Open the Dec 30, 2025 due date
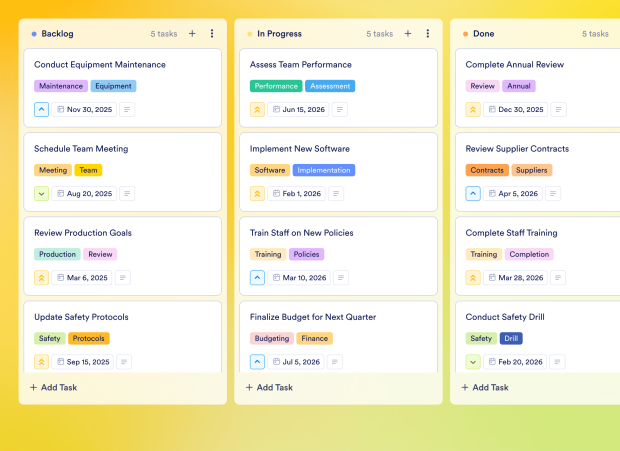Viewport: 620px width, 451px height. tap(516, 109)
